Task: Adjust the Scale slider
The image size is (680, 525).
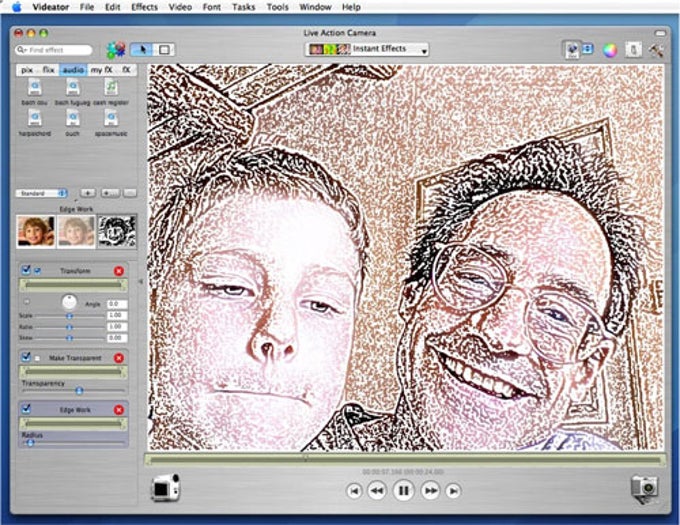Action: (x=70, y=316)
